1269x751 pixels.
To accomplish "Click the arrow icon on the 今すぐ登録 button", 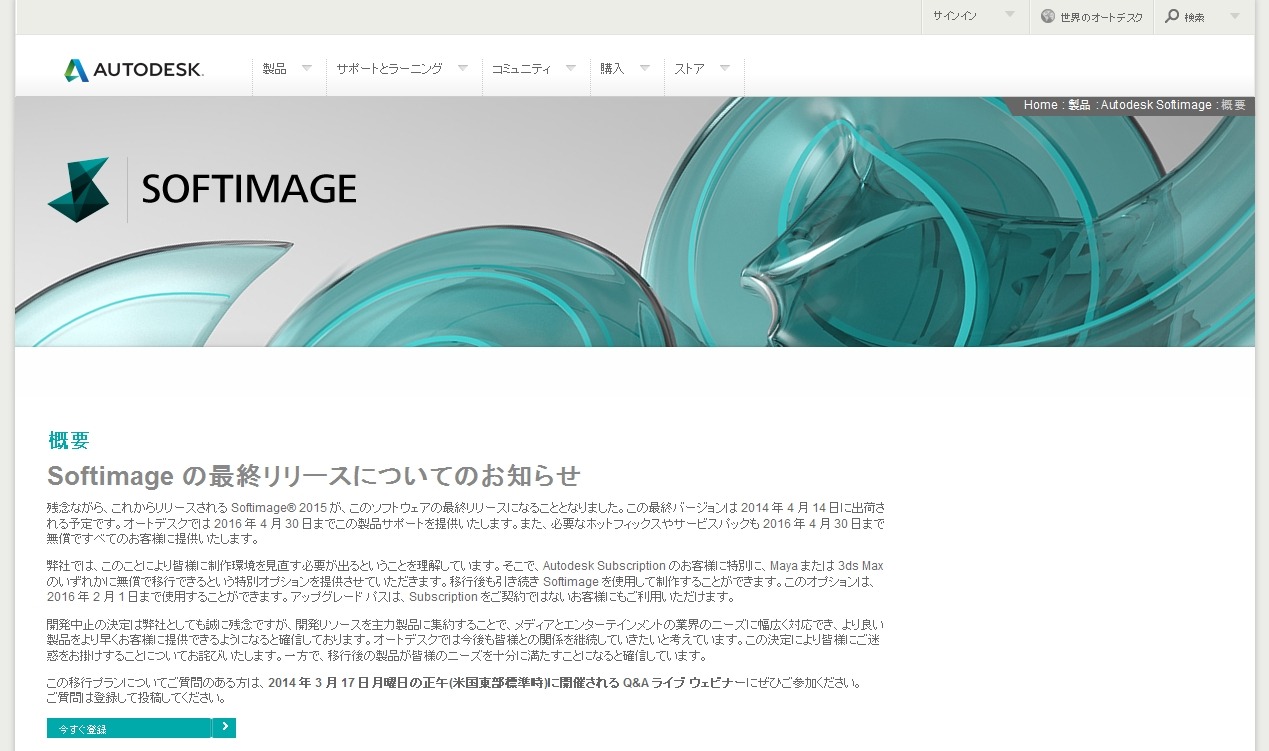I will pos(225,728).
